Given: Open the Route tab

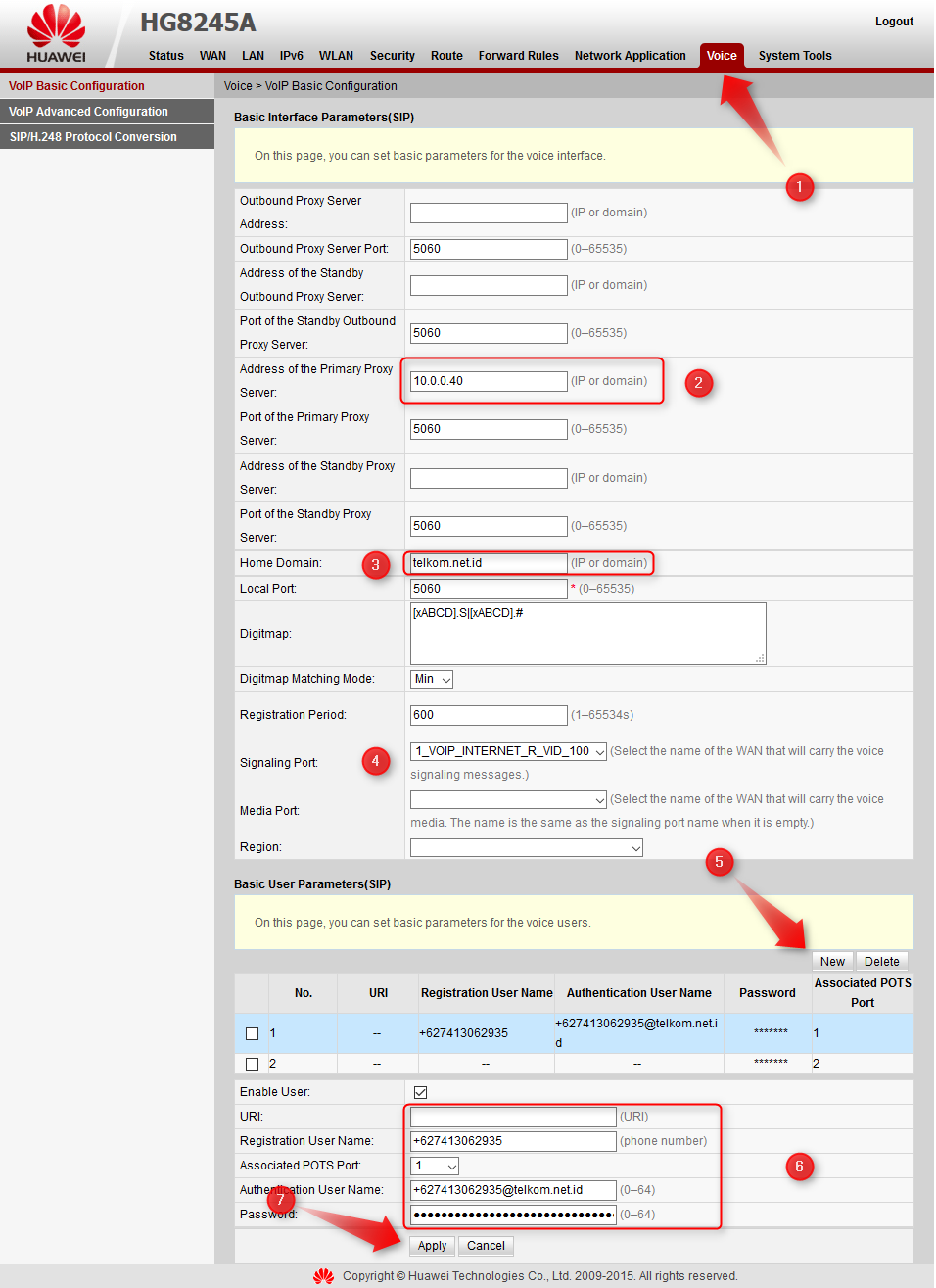Looking at the screenshot, I should (x=446, y=56).
